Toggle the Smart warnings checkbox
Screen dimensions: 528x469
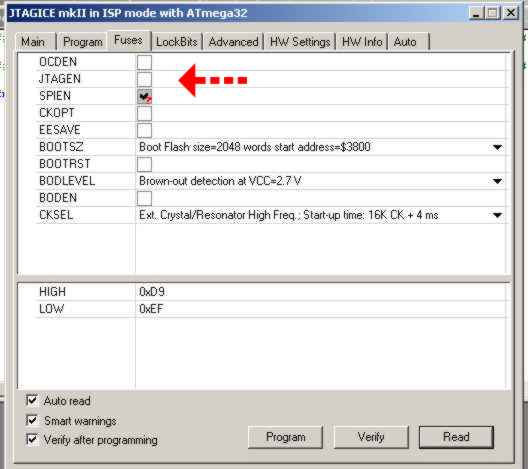click(x=32, y=420)
